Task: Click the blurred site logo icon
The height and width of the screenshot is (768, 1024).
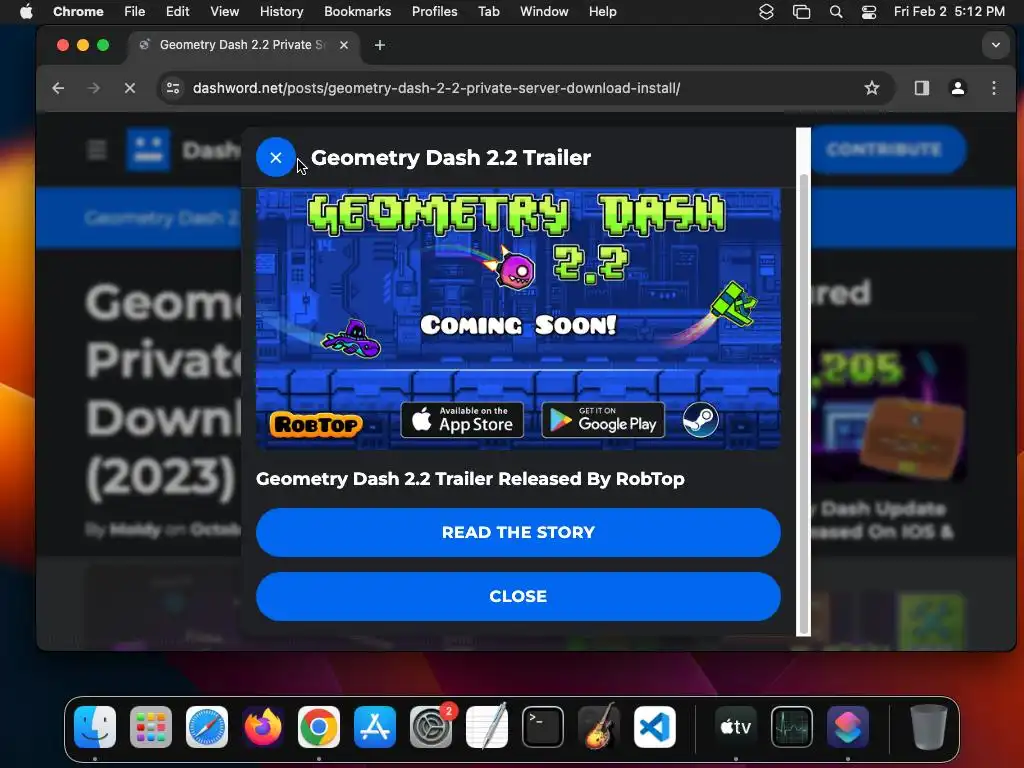Action: (x=148, y=150)
